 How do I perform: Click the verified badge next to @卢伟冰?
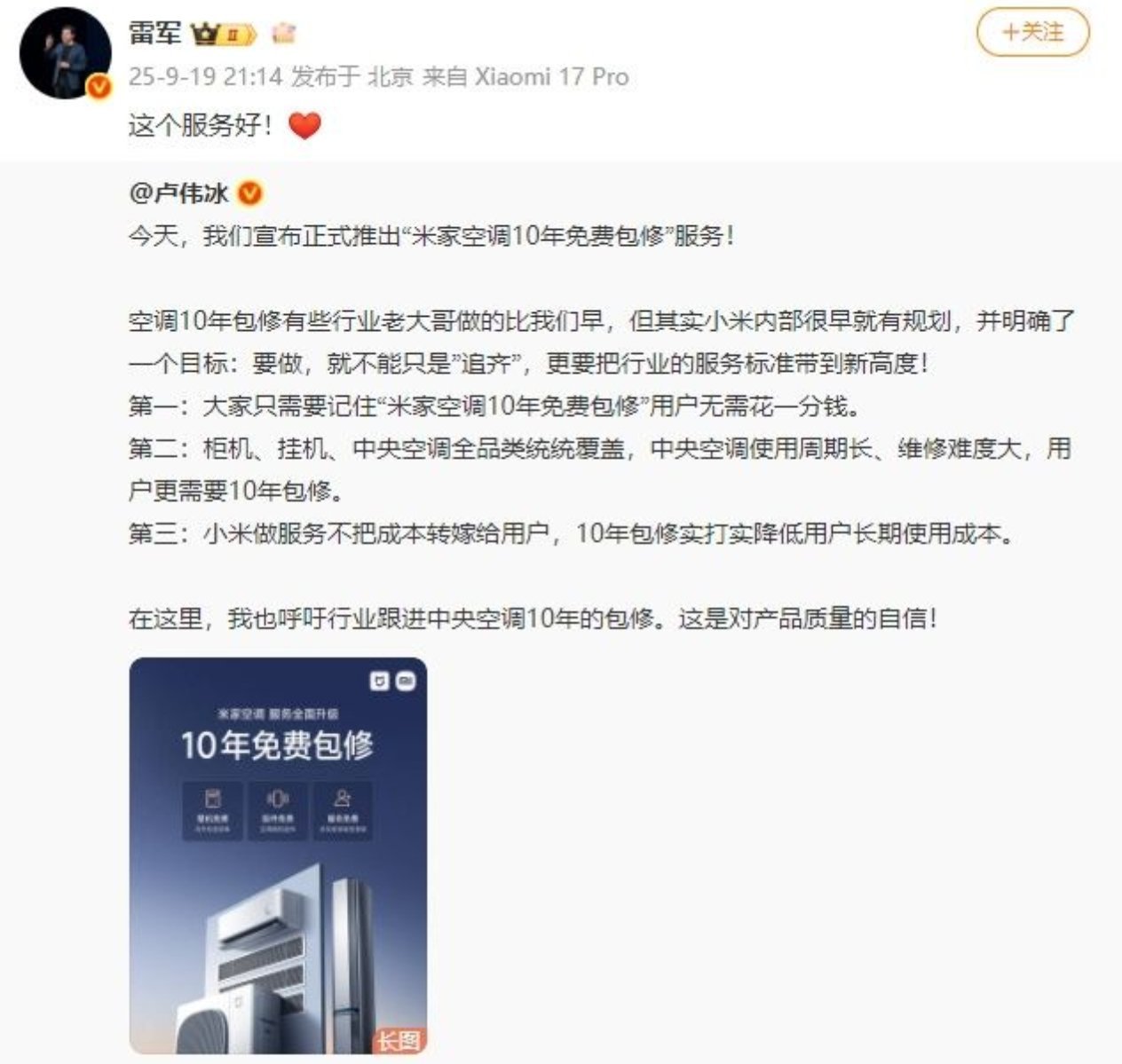point(250,193)
